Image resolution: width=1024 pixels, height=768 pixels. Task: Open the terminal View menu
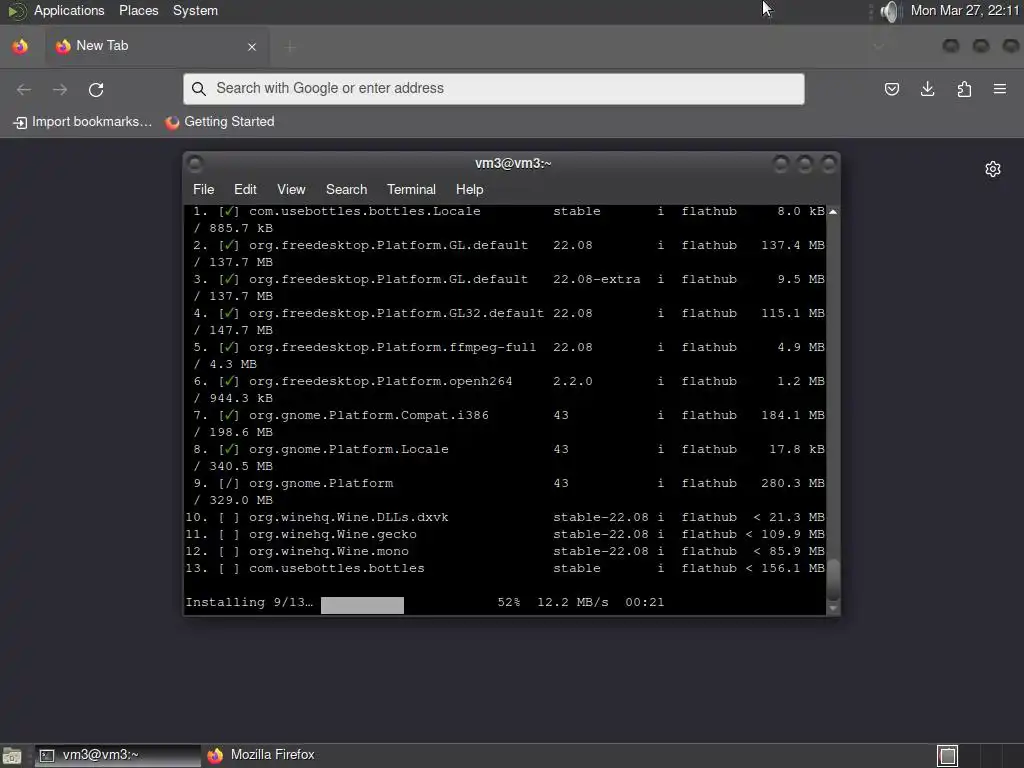click(291, 189)
